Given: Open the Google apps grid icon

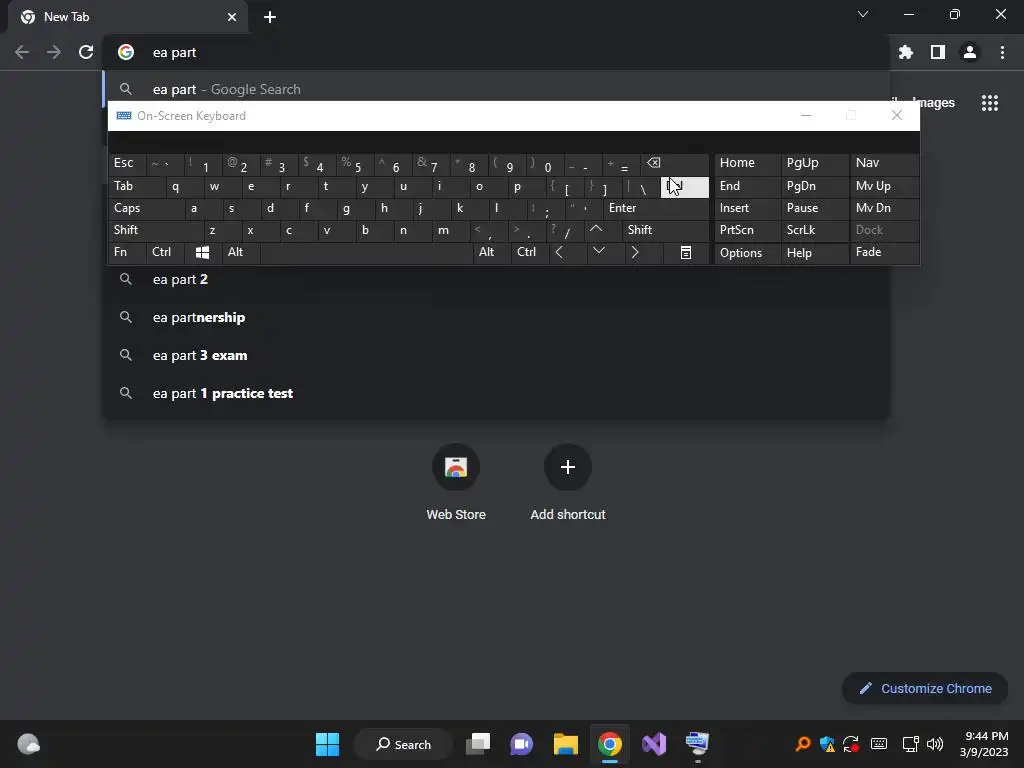Looking at the screenshot, I should pyautogui.click(x=989, y=103).
